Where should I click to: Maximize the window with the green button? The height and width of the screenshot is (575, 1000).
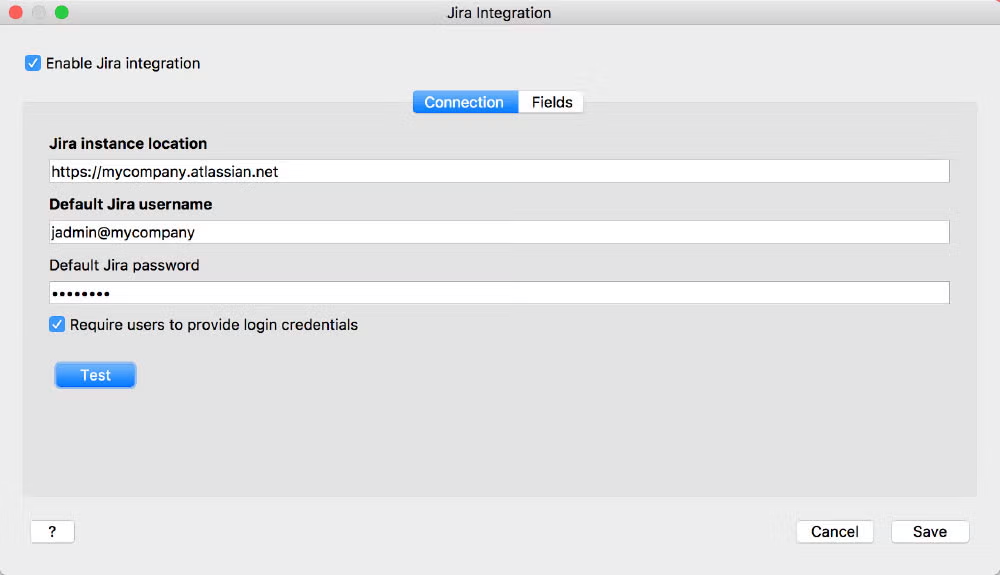(61, 12)
